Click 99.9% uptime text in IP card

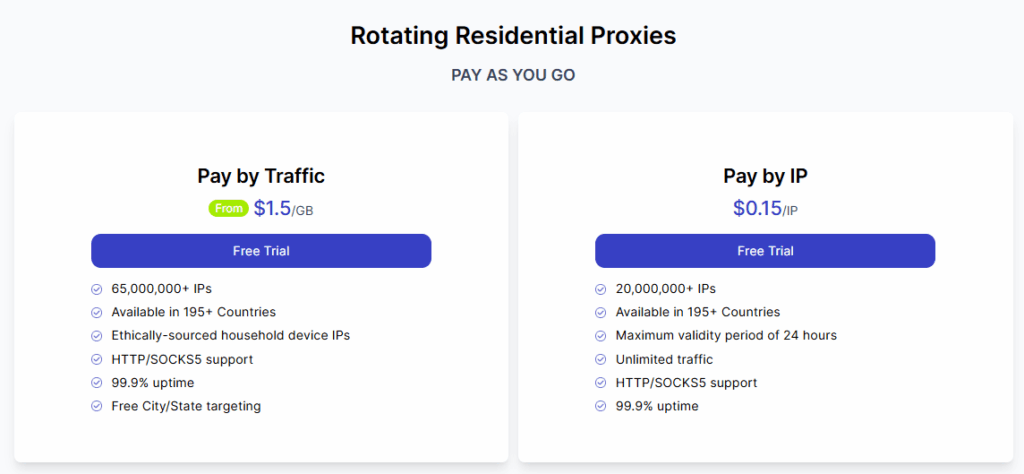click(x=657, y=406)
